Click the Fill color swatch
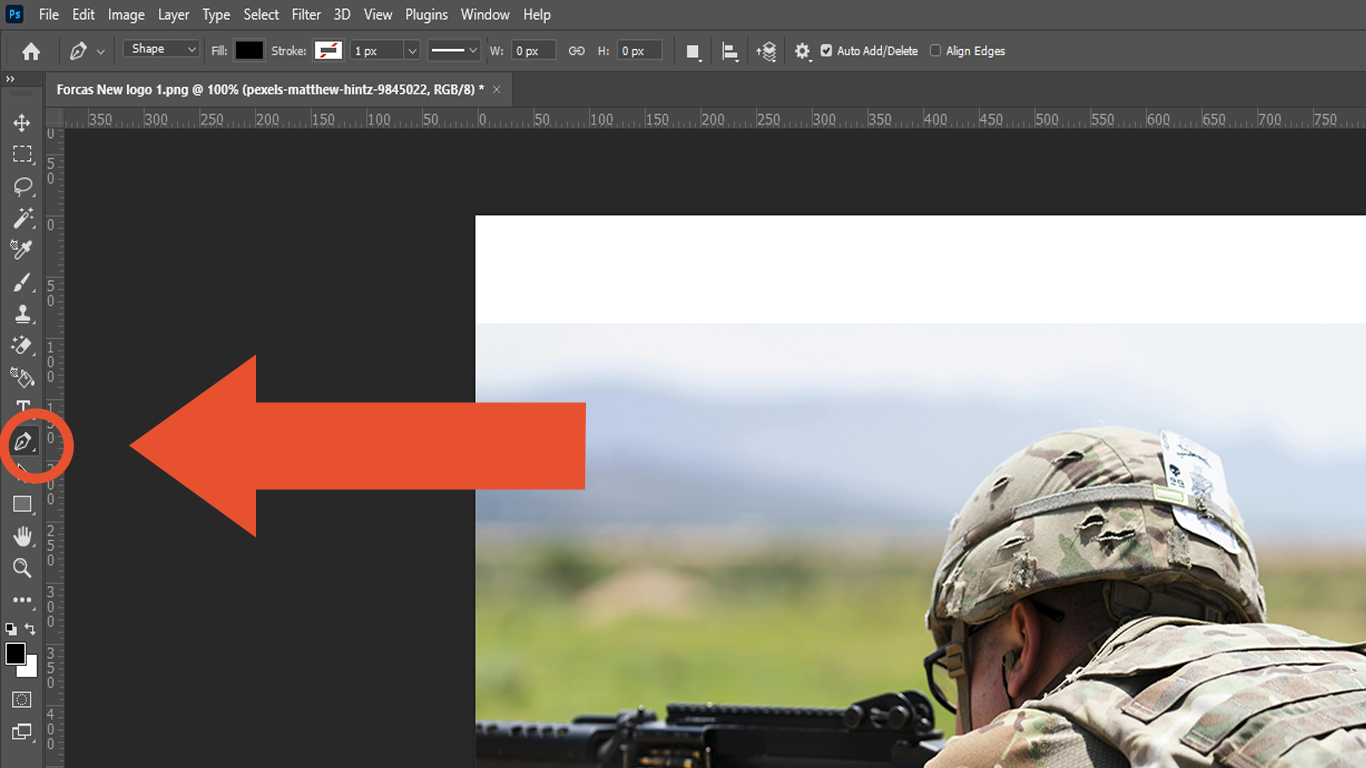Screen dimensions: 1366x768 249,51
